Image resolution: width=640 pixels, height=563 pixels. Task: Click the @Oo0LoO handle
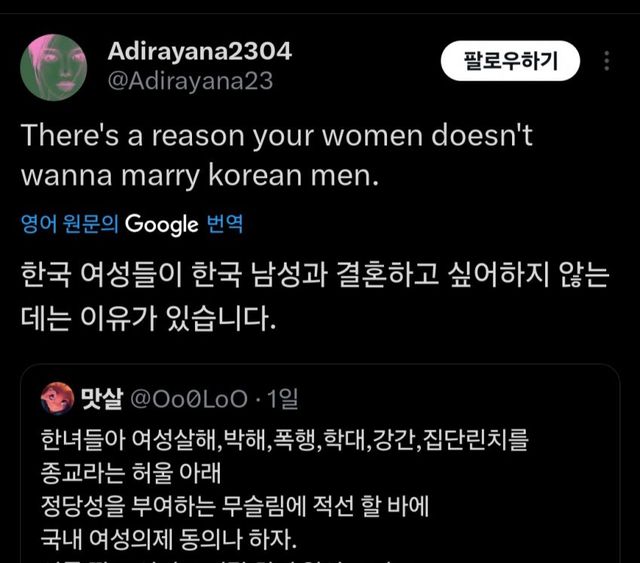pos(189,399)
